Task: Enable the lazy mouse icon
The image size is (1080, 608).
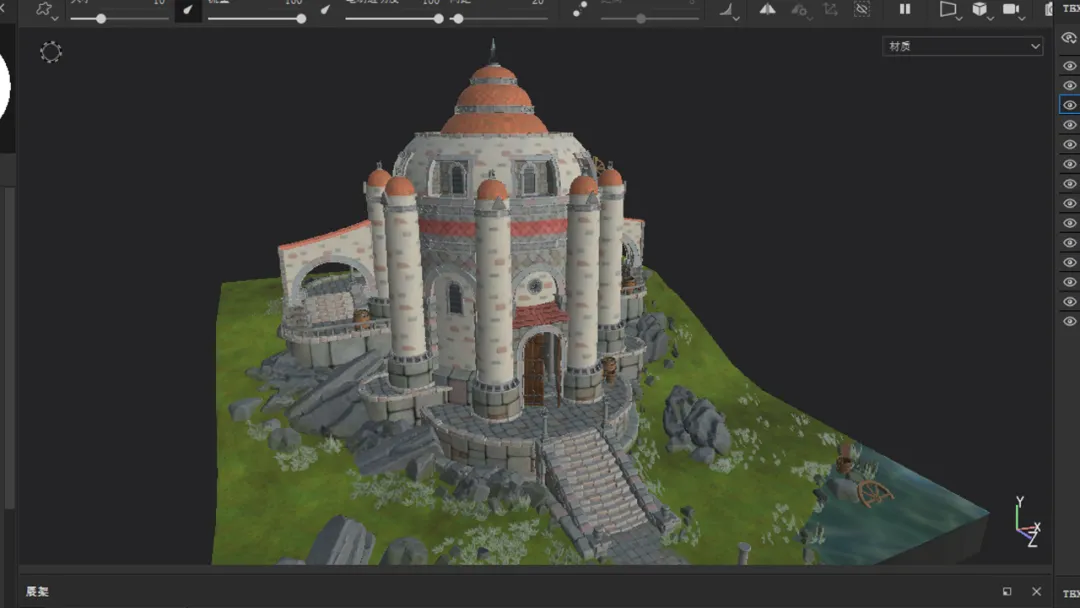Action: [x=580, y=9]
